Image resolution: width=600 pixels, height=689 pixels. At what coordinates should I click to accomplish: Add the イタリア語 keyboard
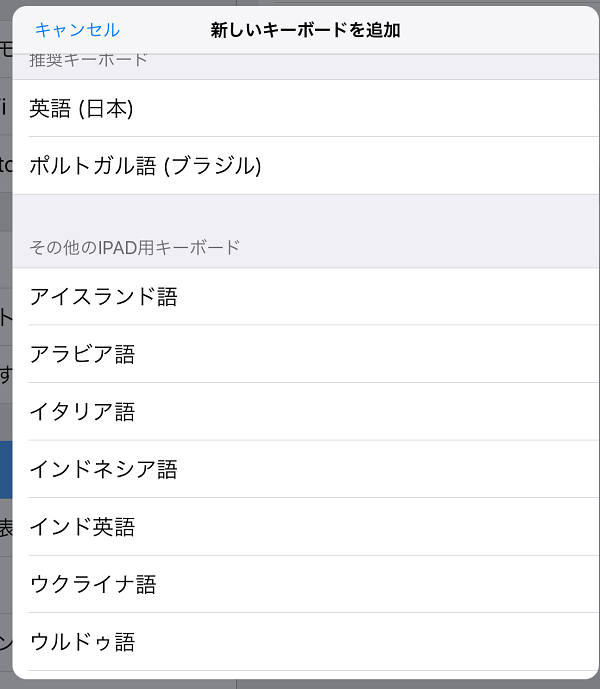coord(306,412)
